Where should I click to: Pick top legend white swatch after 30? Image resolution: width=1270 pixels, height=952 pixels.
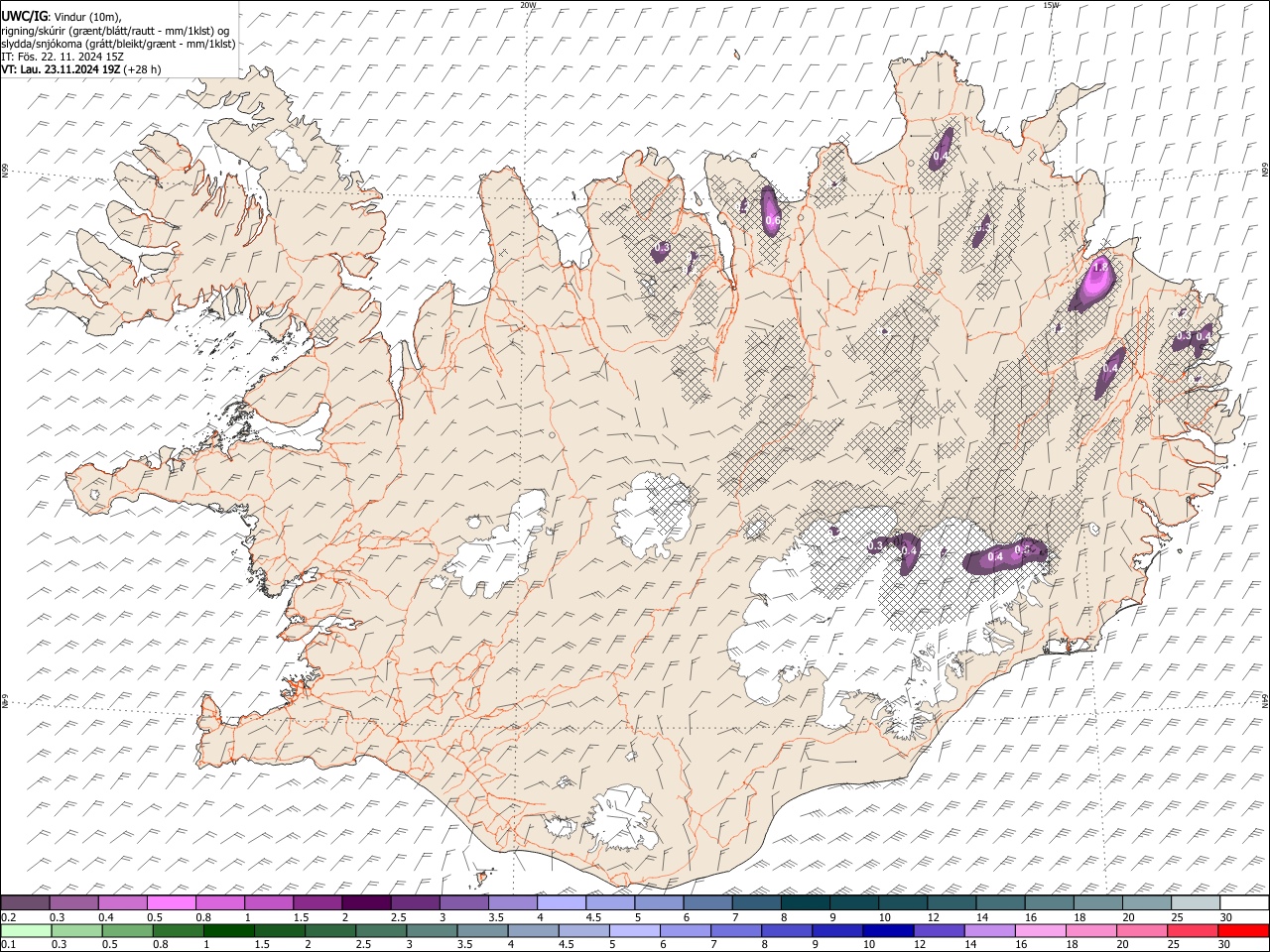coord(1244,903)
